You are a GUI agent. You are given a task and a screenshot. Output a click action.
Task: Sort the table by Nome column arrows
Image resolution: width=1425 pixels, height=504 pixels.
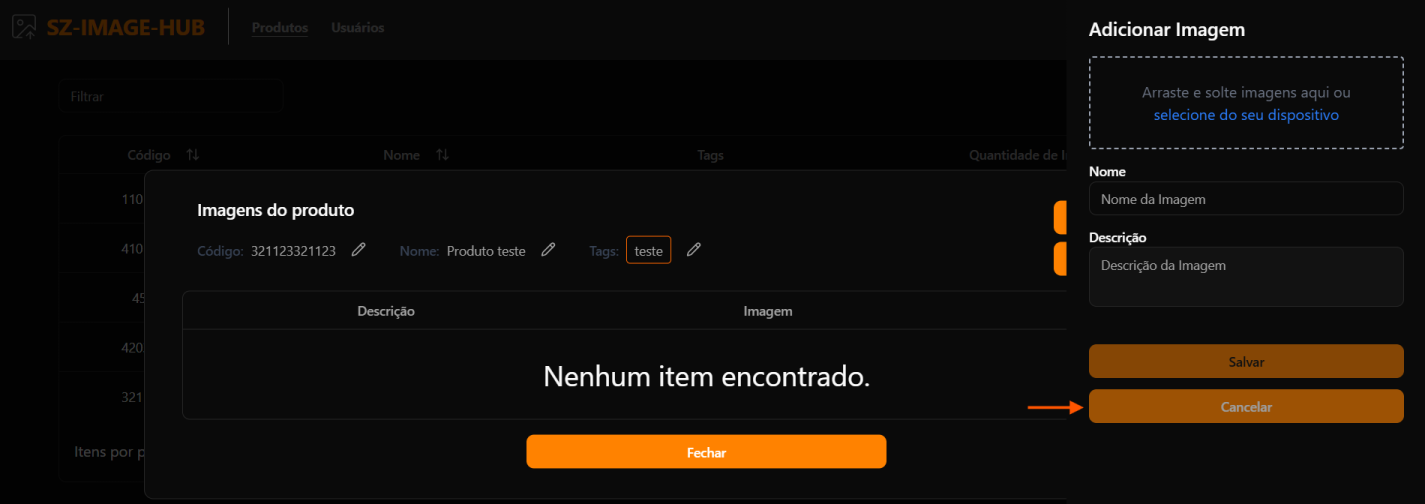(x=442, y=155)
